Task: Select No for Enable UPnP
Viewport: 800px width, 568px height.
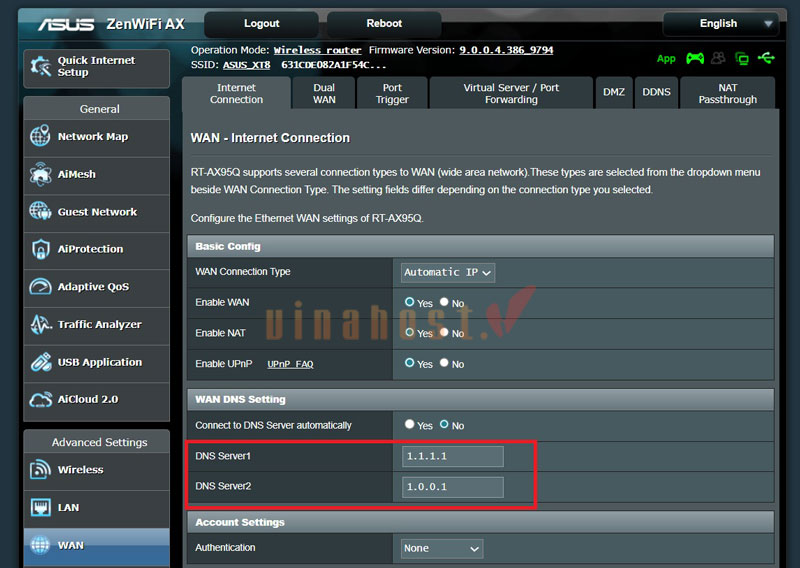Action: coord(444,364)
